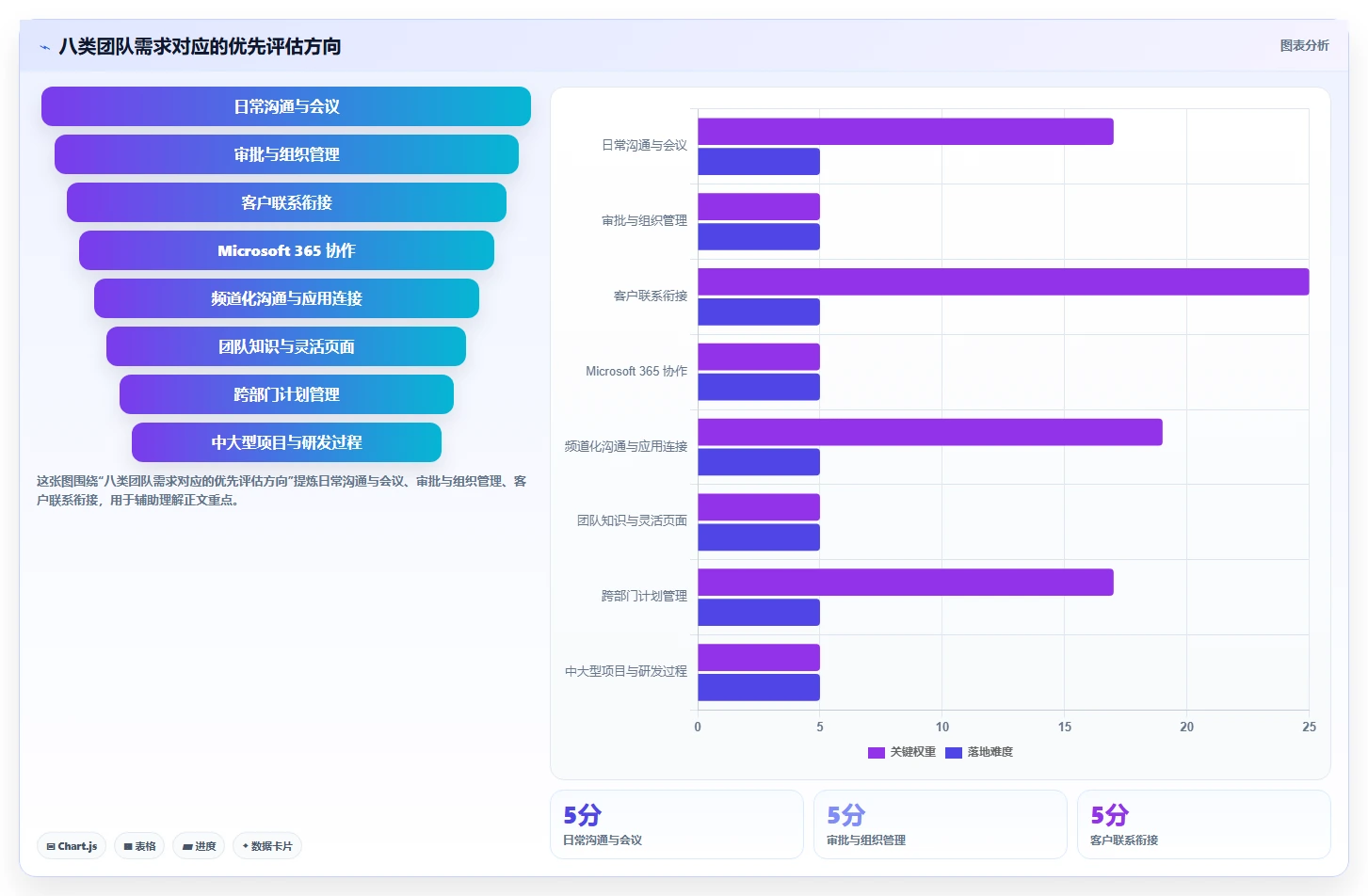The height and width of the screenshot is (896, 1368).
Task: Click the chart axis label 审批与组织管理
Action: 644,220
